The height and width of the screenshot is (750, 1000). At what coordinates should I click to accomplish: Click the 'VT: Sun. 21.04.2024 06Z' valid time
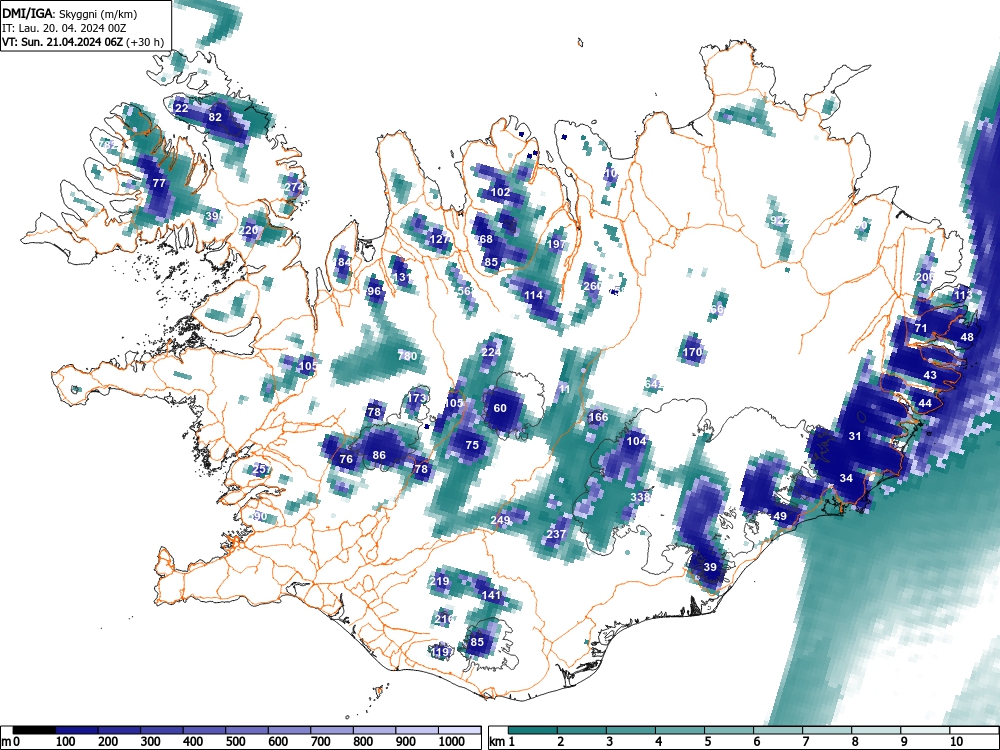coord(64,42)
